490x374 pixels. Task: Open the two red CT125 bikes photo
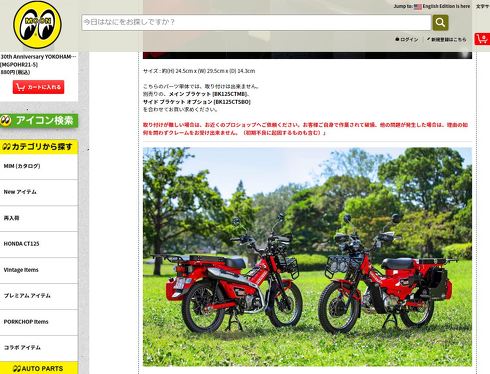tap(307, 257)
